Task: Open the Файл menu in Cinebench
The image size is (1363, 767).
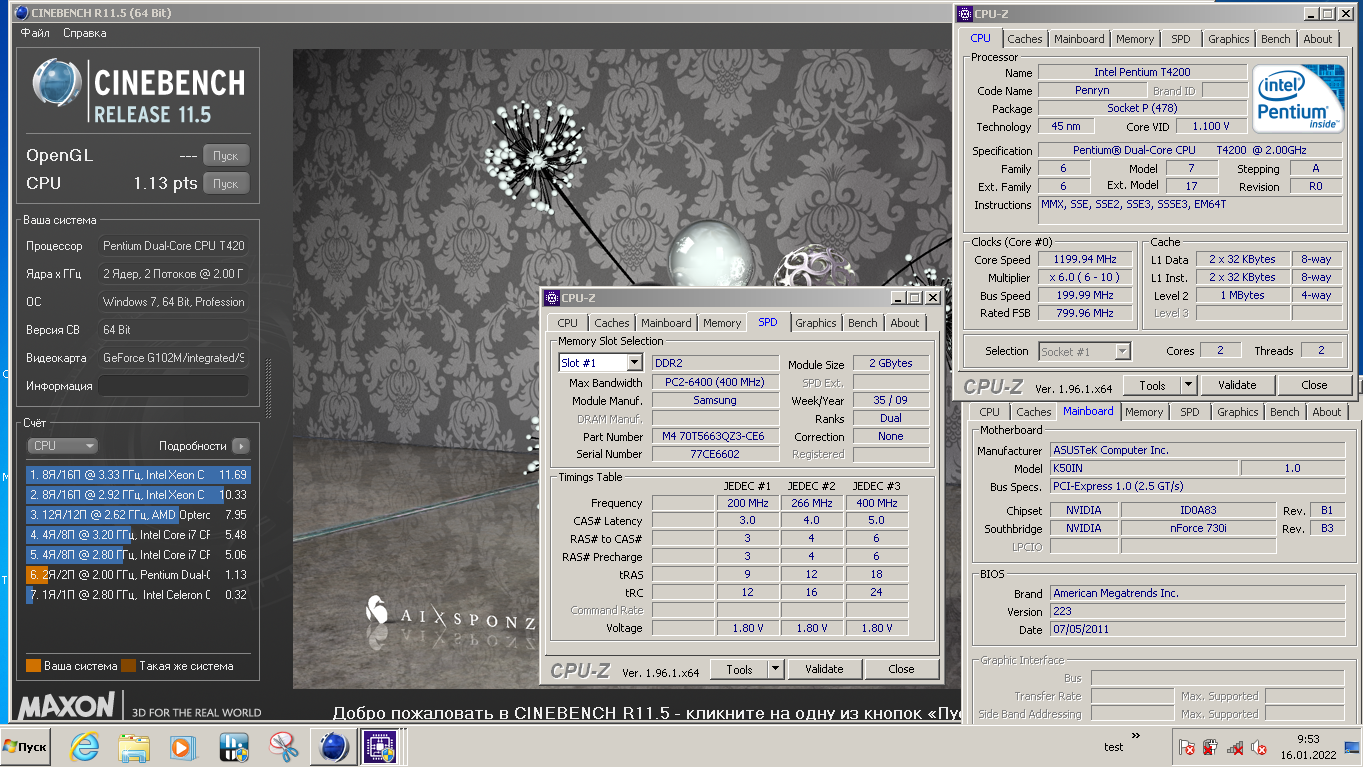Action: click(35, 33)
